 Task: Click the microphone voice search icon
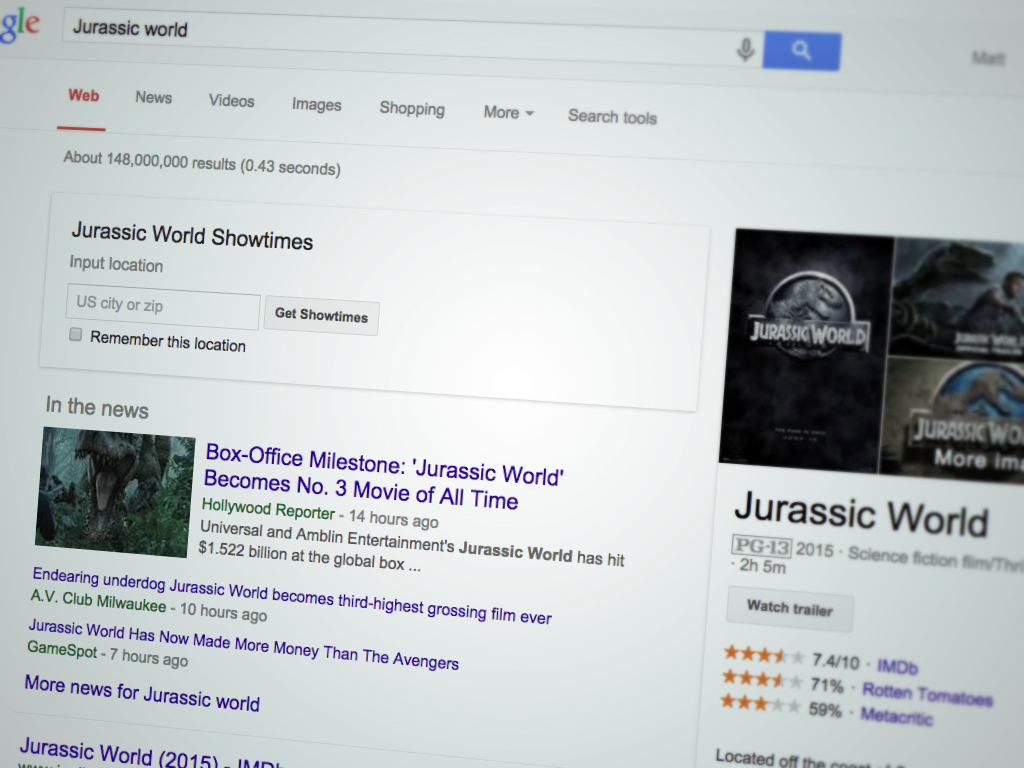[745, 49]
